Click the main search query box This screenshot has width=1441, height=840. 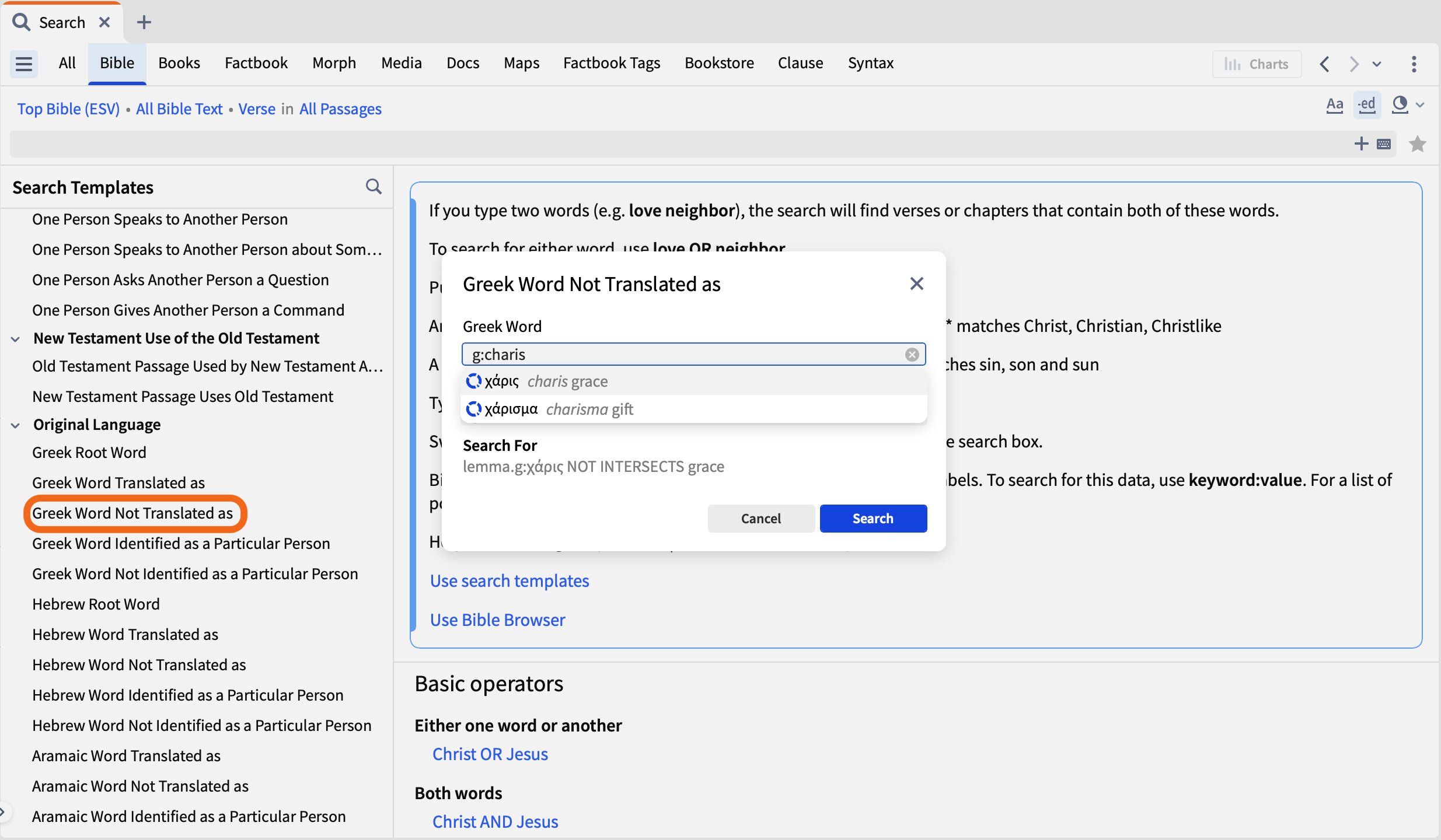coord(677,143)
